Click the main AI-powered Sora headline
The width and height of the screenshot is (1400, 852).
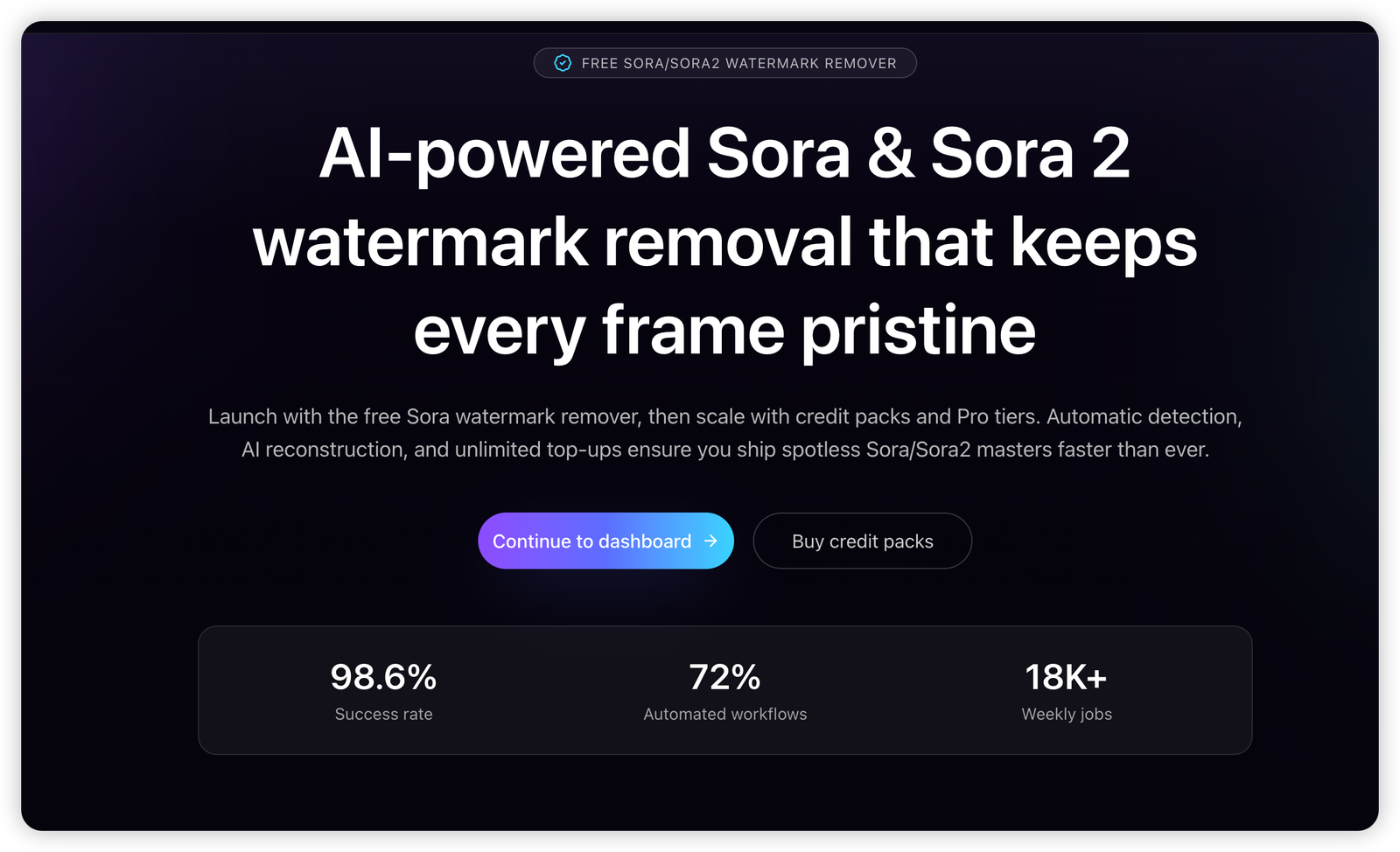[x=724, y=242]
